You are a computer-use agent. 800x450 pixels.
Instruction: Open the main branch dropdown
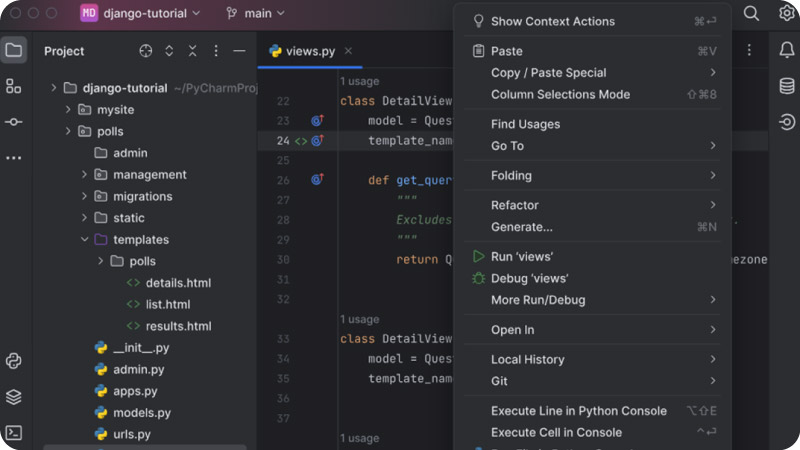point(255,13)
